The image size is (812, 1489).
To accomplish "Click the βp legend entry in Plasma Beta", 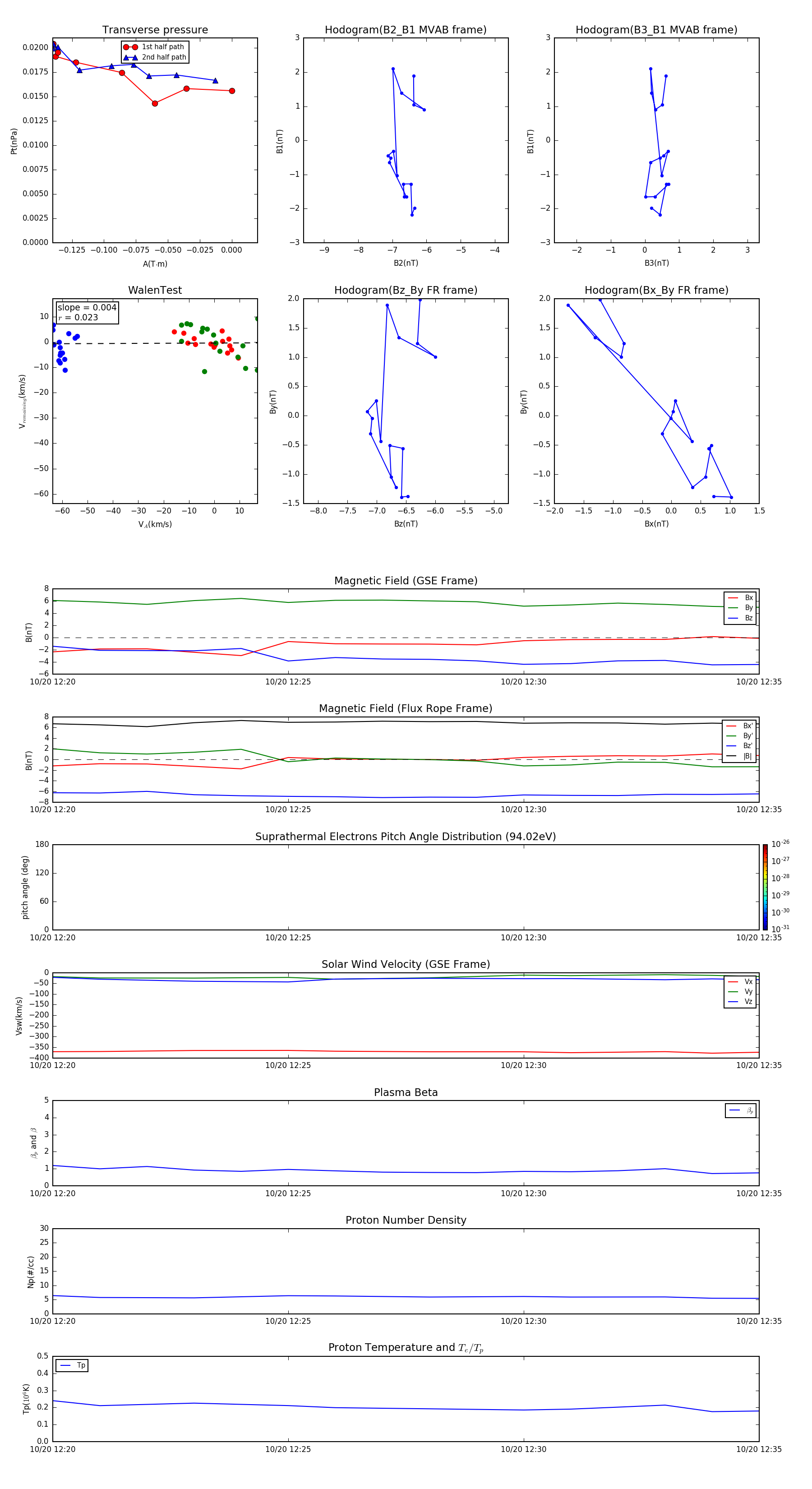I will click(x=741, y=1110).
